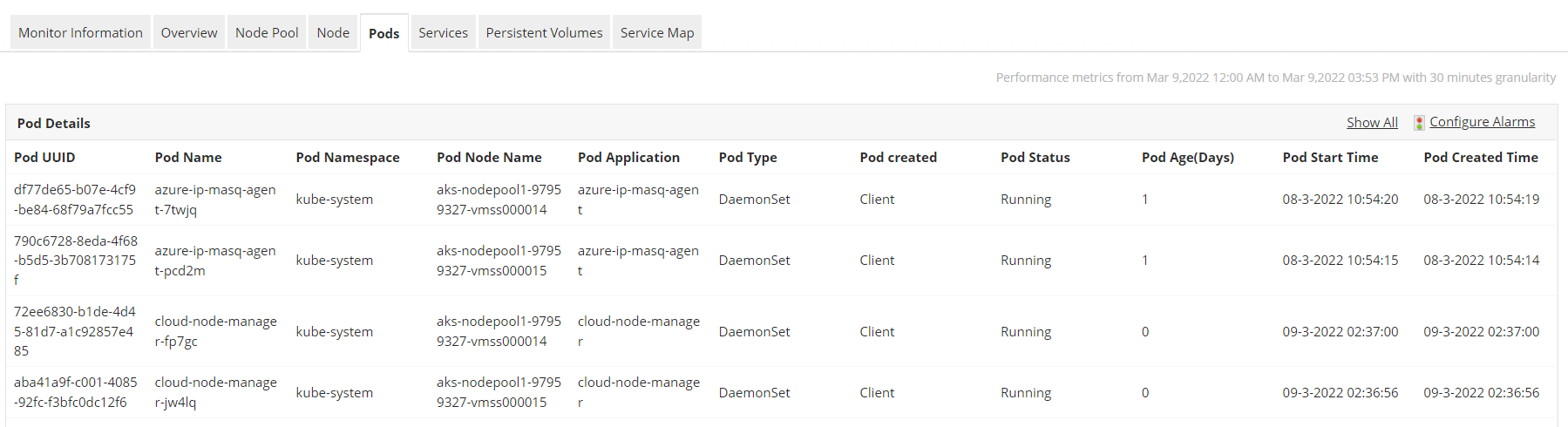Image resolution: width=1568 pixels, height=427 pixels.
Task: Select pod cloud-node-manager-jw4lq
Action: coord(215,392)
